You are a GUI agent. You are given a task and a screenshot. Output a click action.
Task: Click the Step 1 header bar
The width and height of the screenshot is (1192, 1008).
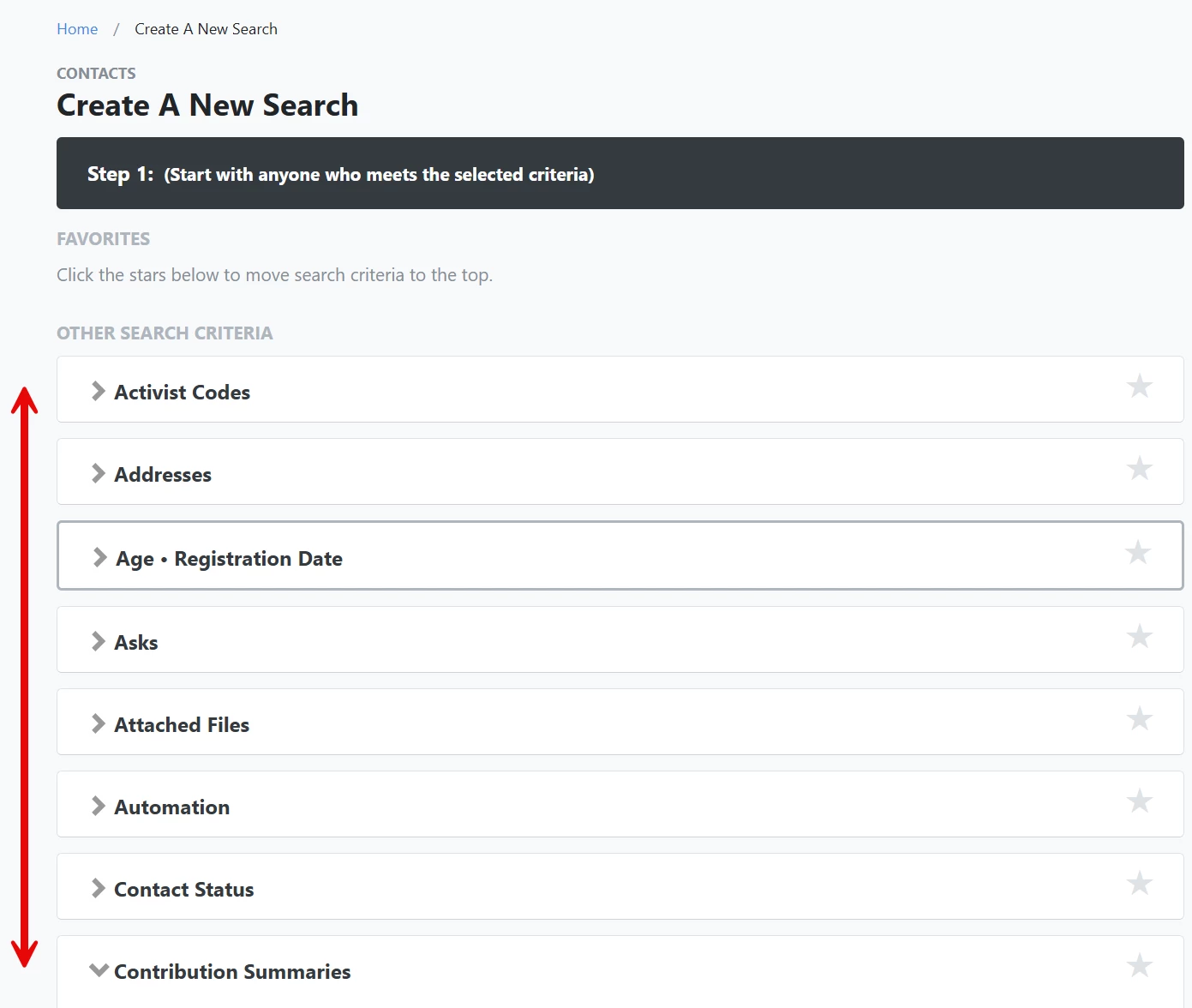coord(620,173)
